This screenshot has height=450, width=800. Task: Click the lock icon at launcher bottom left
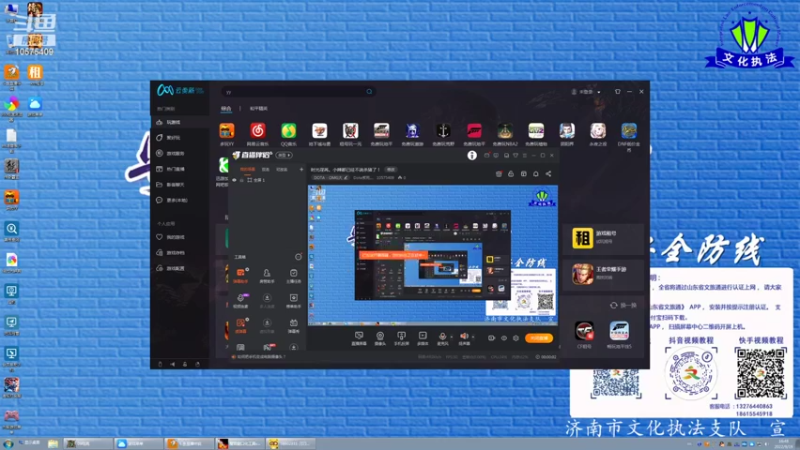185,364
